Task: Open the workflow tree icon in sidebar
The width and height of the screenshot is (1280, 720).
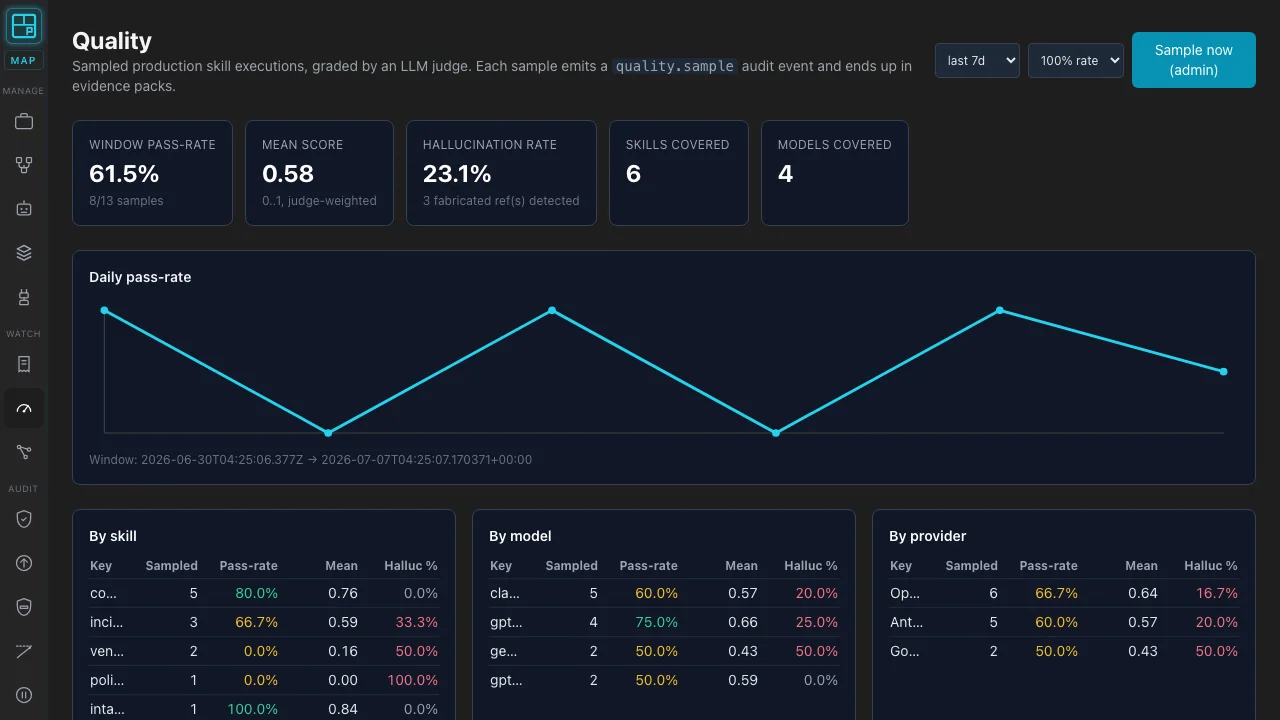Action: (x=24, y=165)
